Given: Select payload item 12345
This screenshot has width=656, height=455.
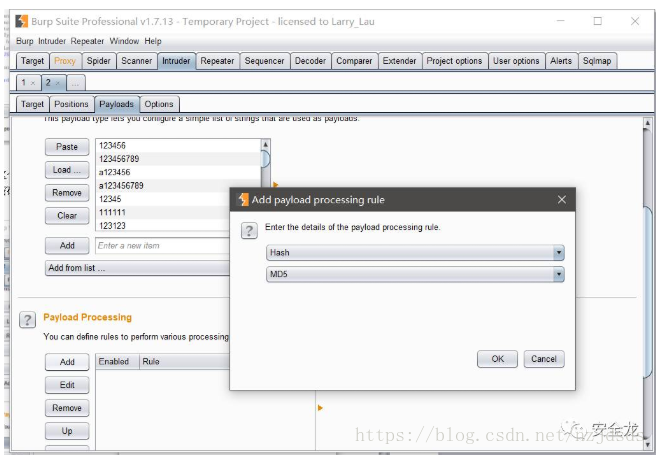Looking at the screenshot, I should 163,199.
